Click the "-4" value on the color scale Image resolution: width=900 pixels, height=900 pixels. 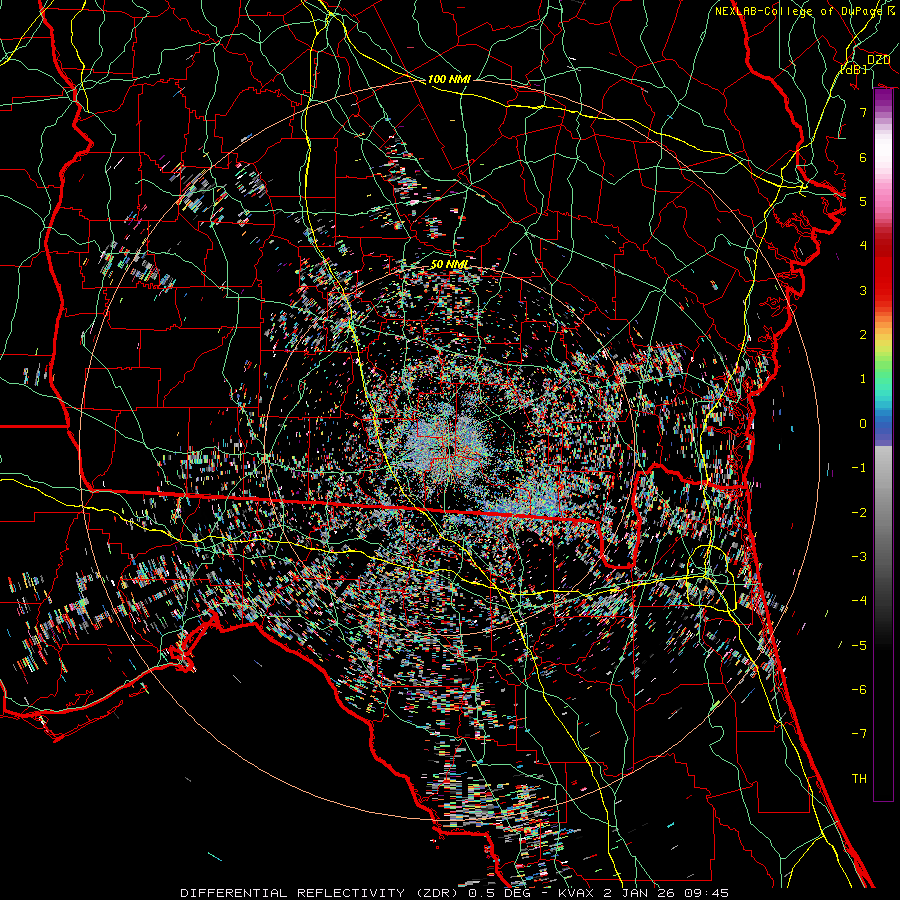click(x=859, y=601)
